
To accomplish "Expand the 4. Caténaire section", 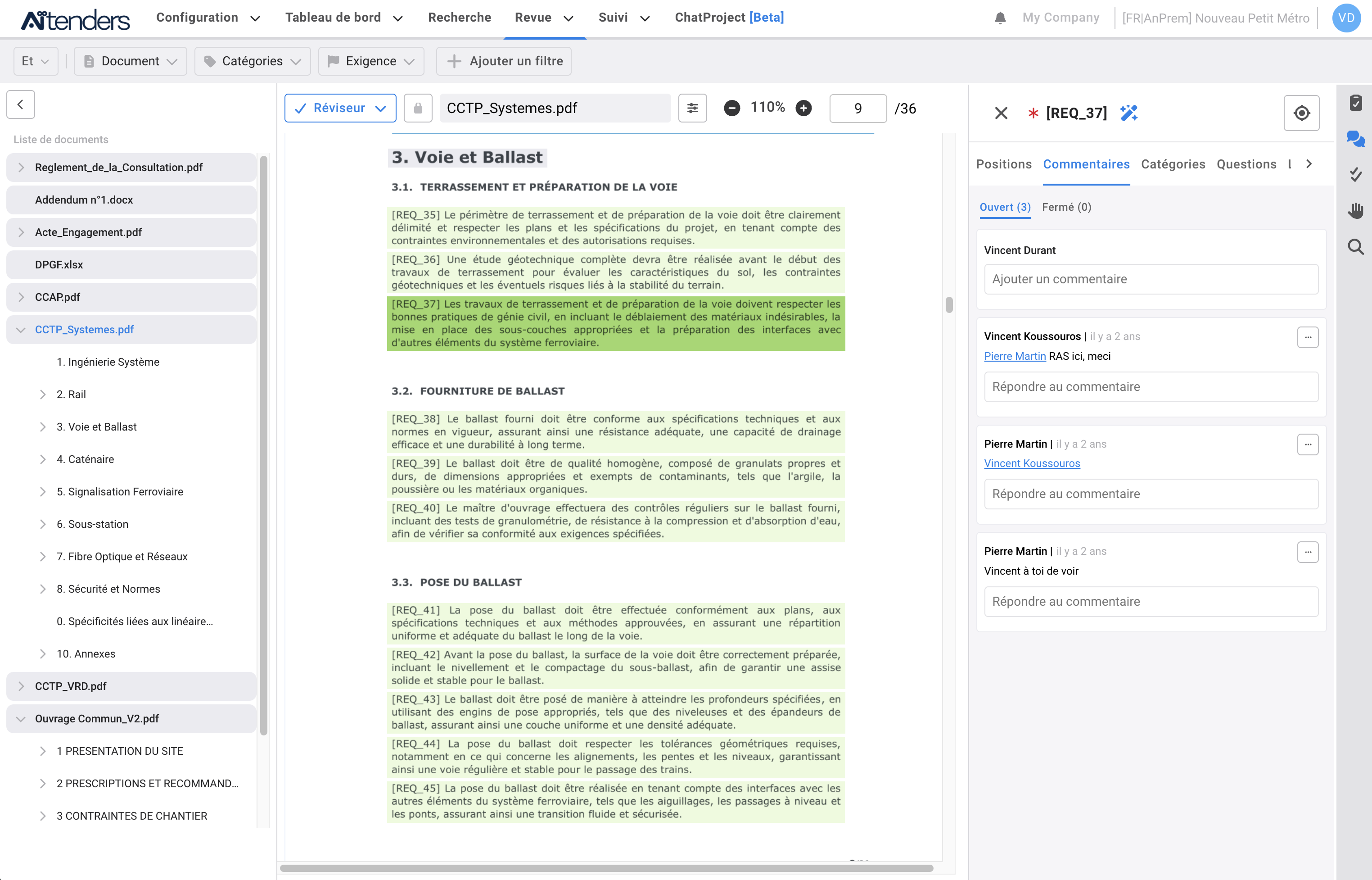I will (x=43, y=459).
